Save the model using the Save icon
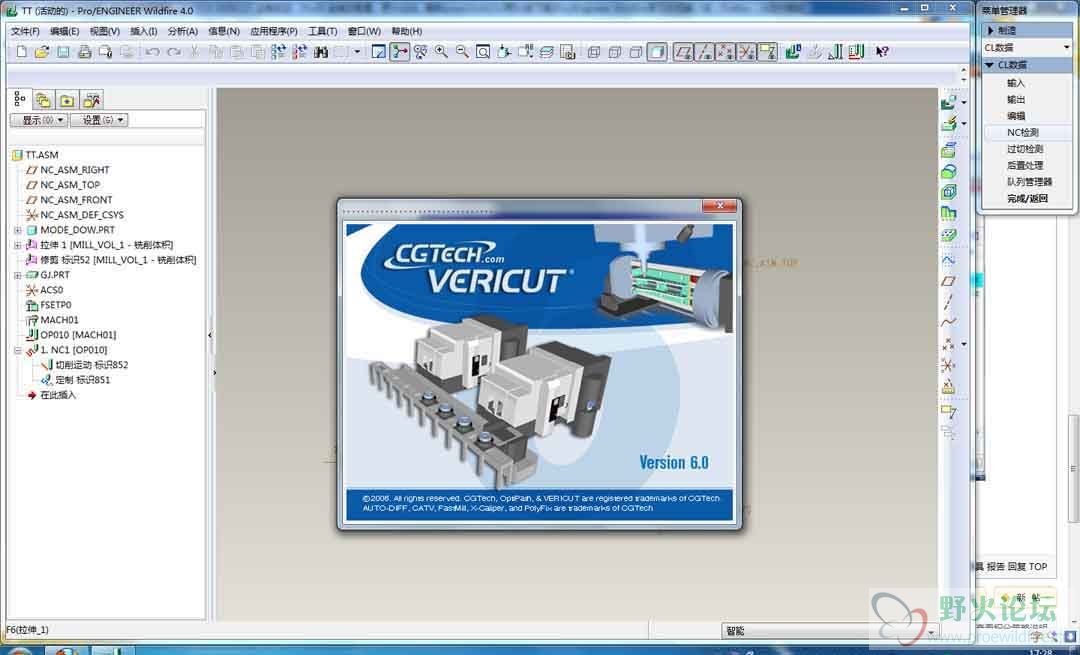 [63, 52]
